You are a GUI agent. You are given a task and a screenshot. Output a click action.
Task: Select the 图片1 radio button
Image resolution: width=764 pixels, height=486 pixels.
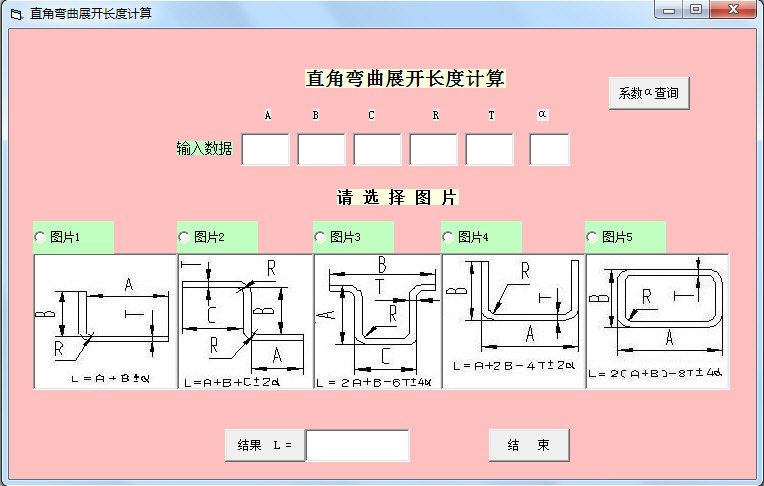[x=73, y=237]
